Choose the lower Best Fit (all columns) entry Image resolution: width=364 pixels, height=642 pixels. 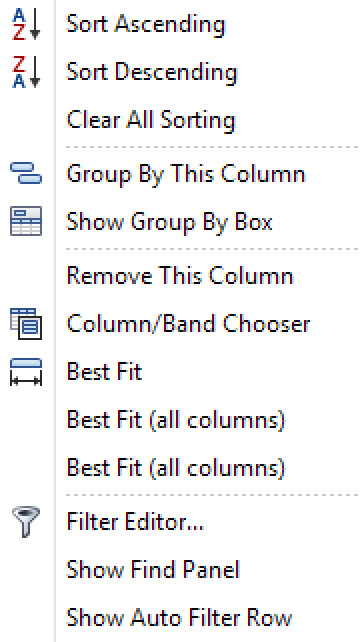[176, 468]
